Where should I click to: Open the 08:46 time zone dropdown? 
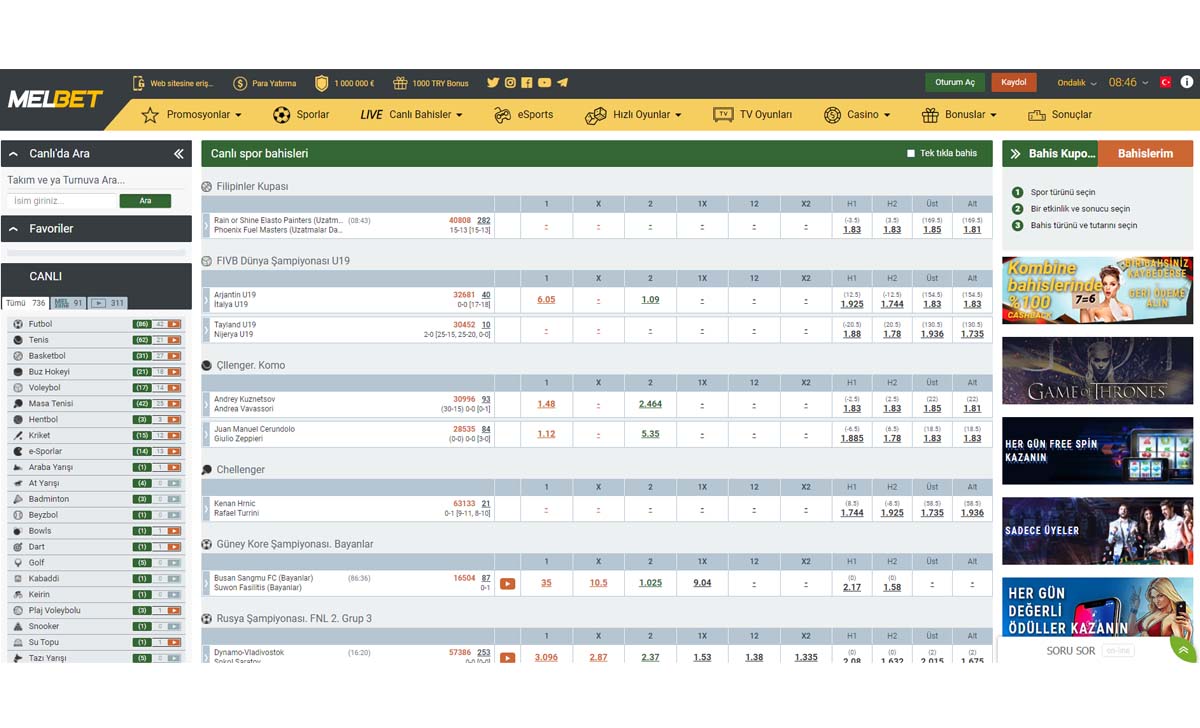[x=1128, y=83]
